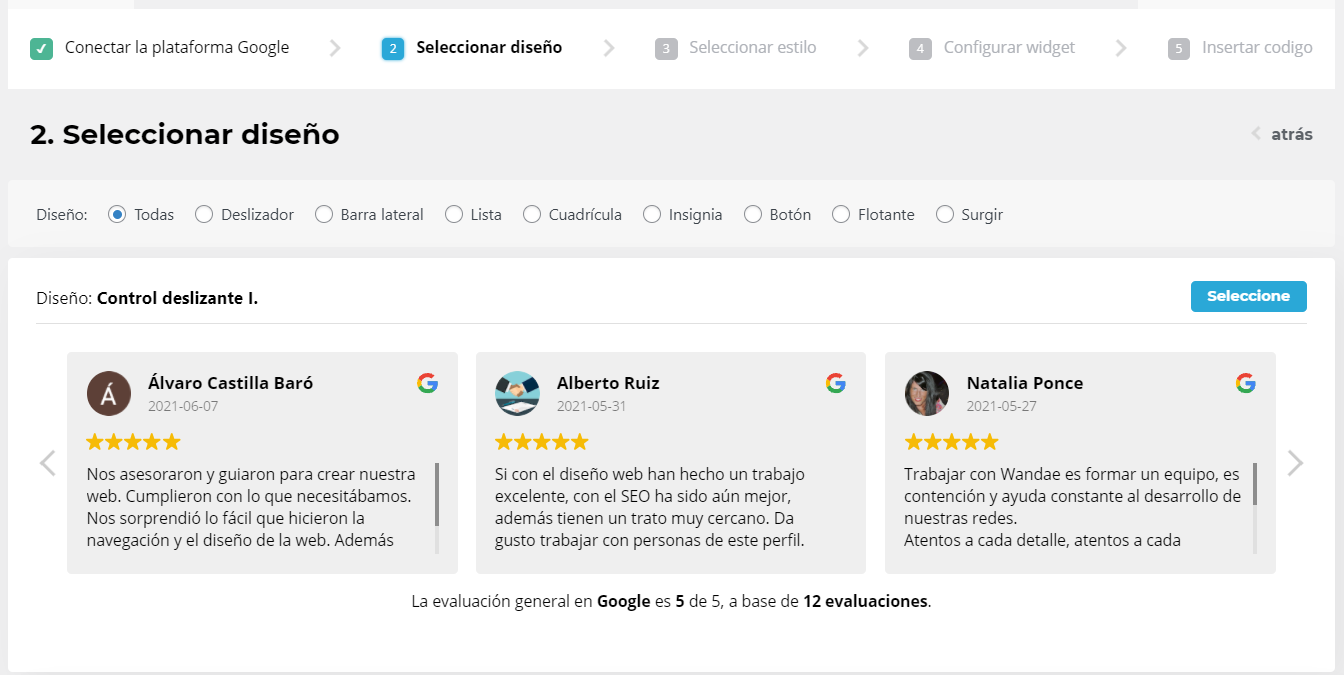
Task: Open the Configurar widget step
Action: pyautogui.click(x=1009, y=48)
